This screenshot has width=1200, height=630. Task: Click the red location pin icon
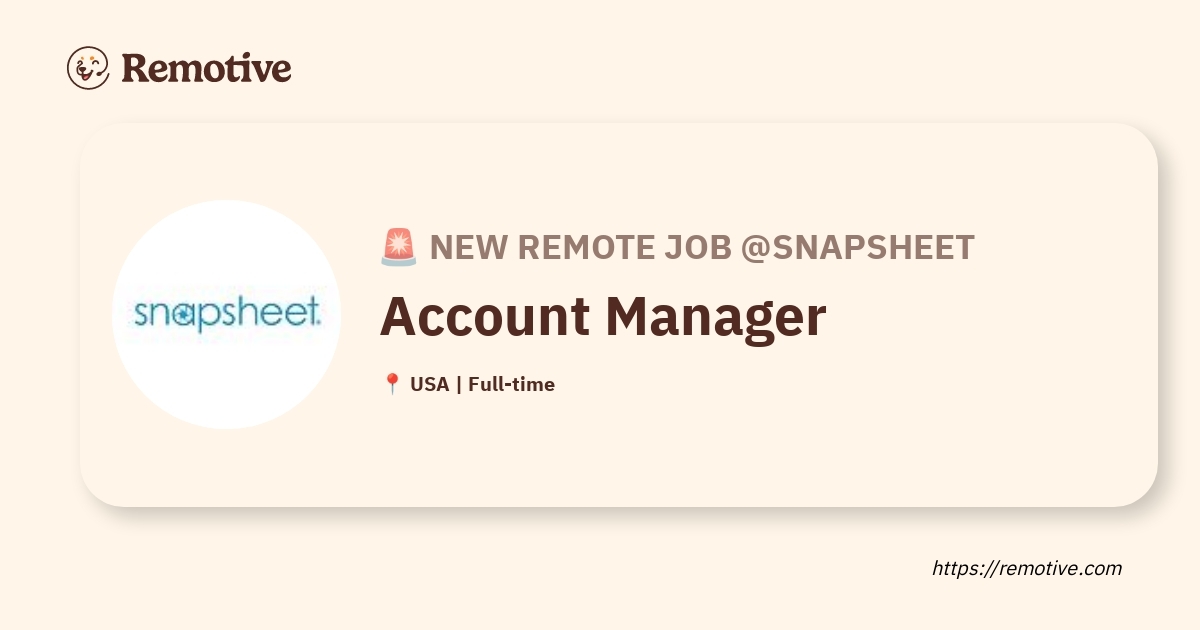[392, 384]
